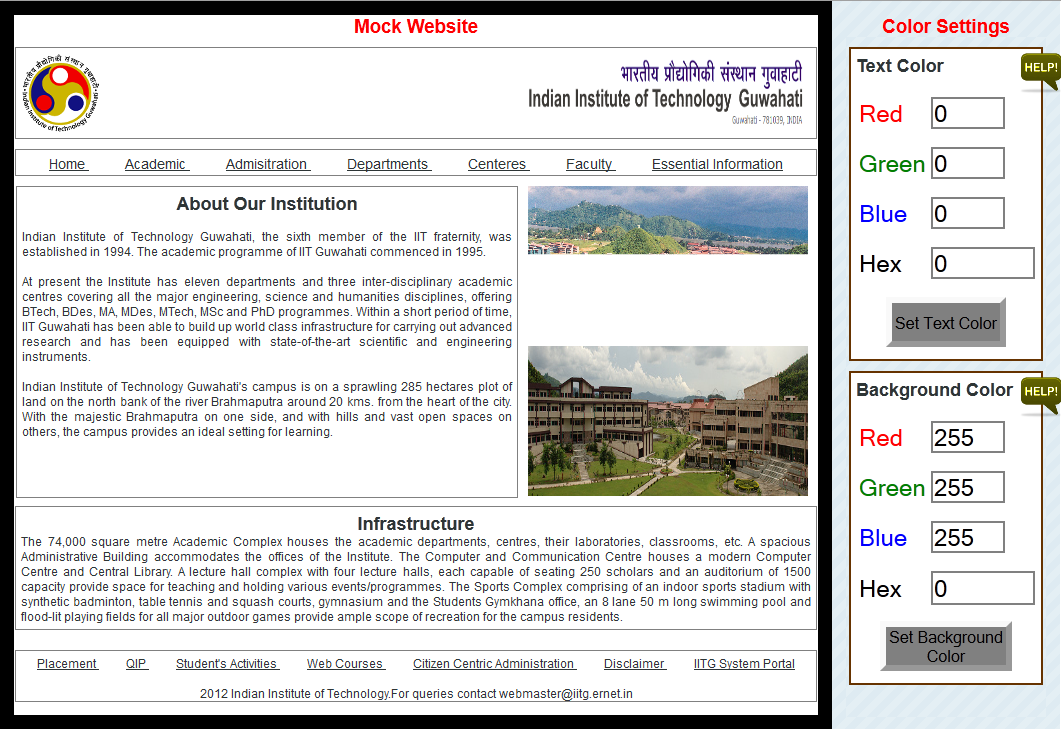Open the Academic menu link
This screenshot has width=1061, height=730.
point(156,164)
